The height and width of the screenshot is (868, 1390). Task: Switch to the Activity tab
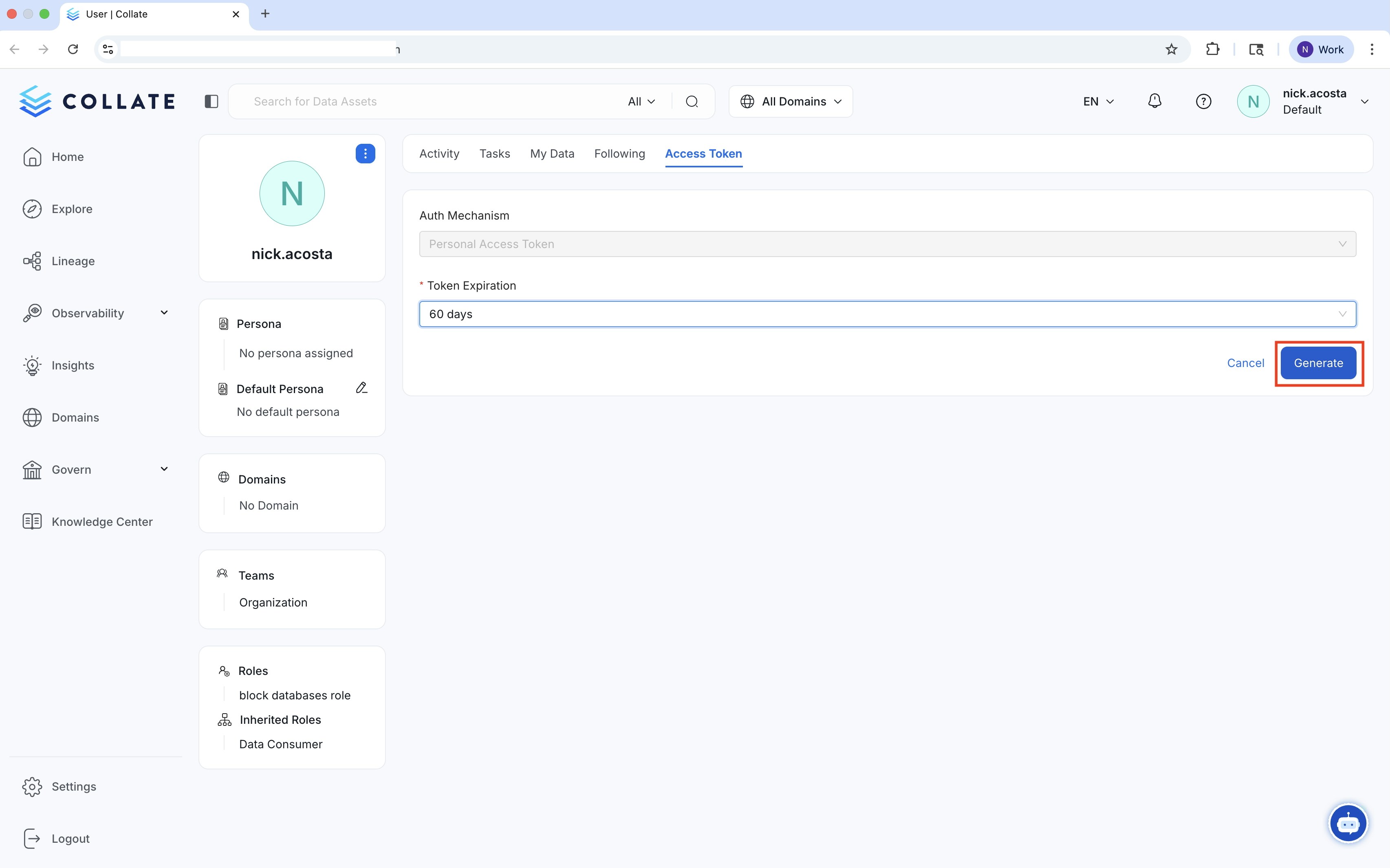click(x=439, y=154)
